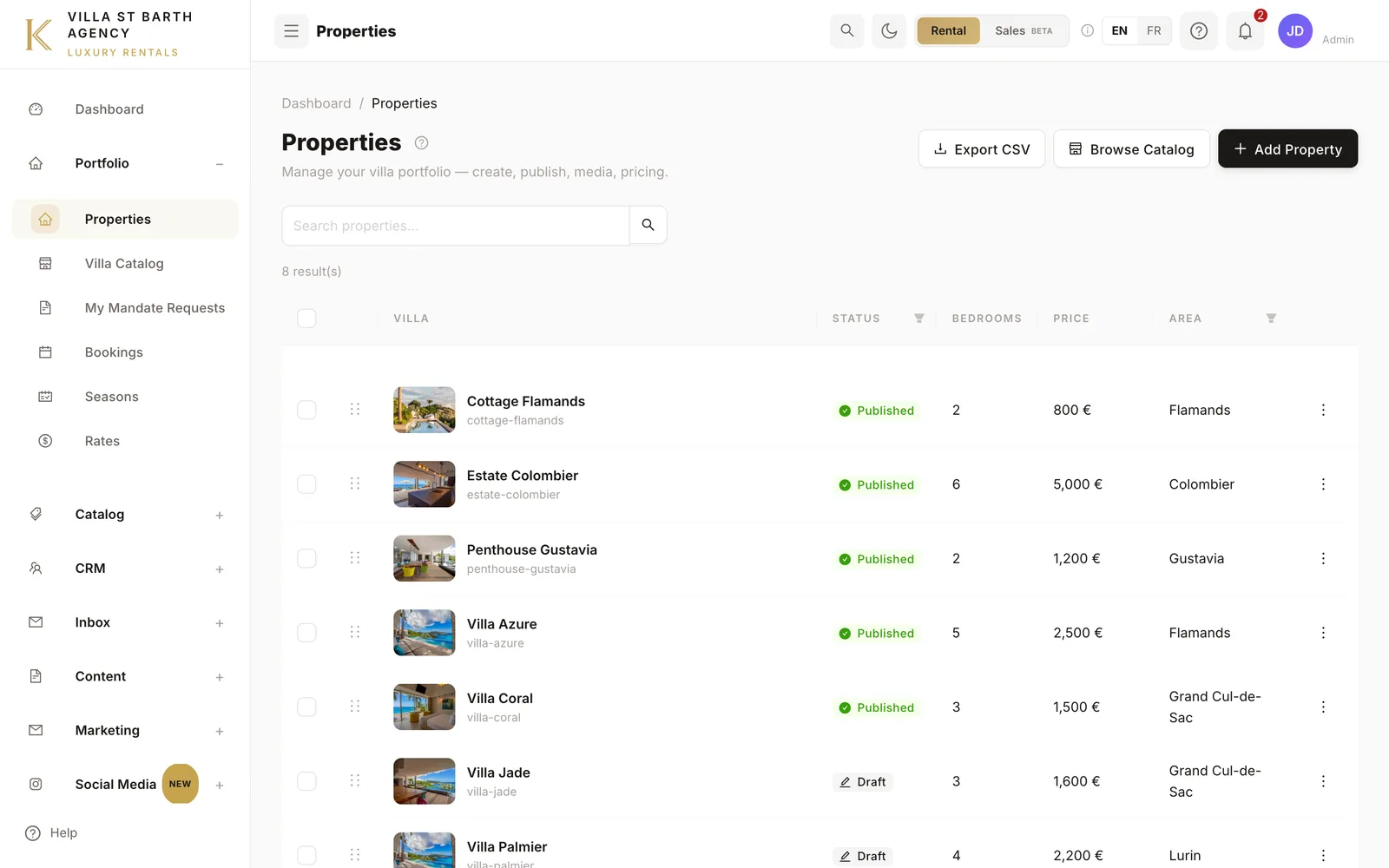Focus the Search properties input field

tap(456, 225)
